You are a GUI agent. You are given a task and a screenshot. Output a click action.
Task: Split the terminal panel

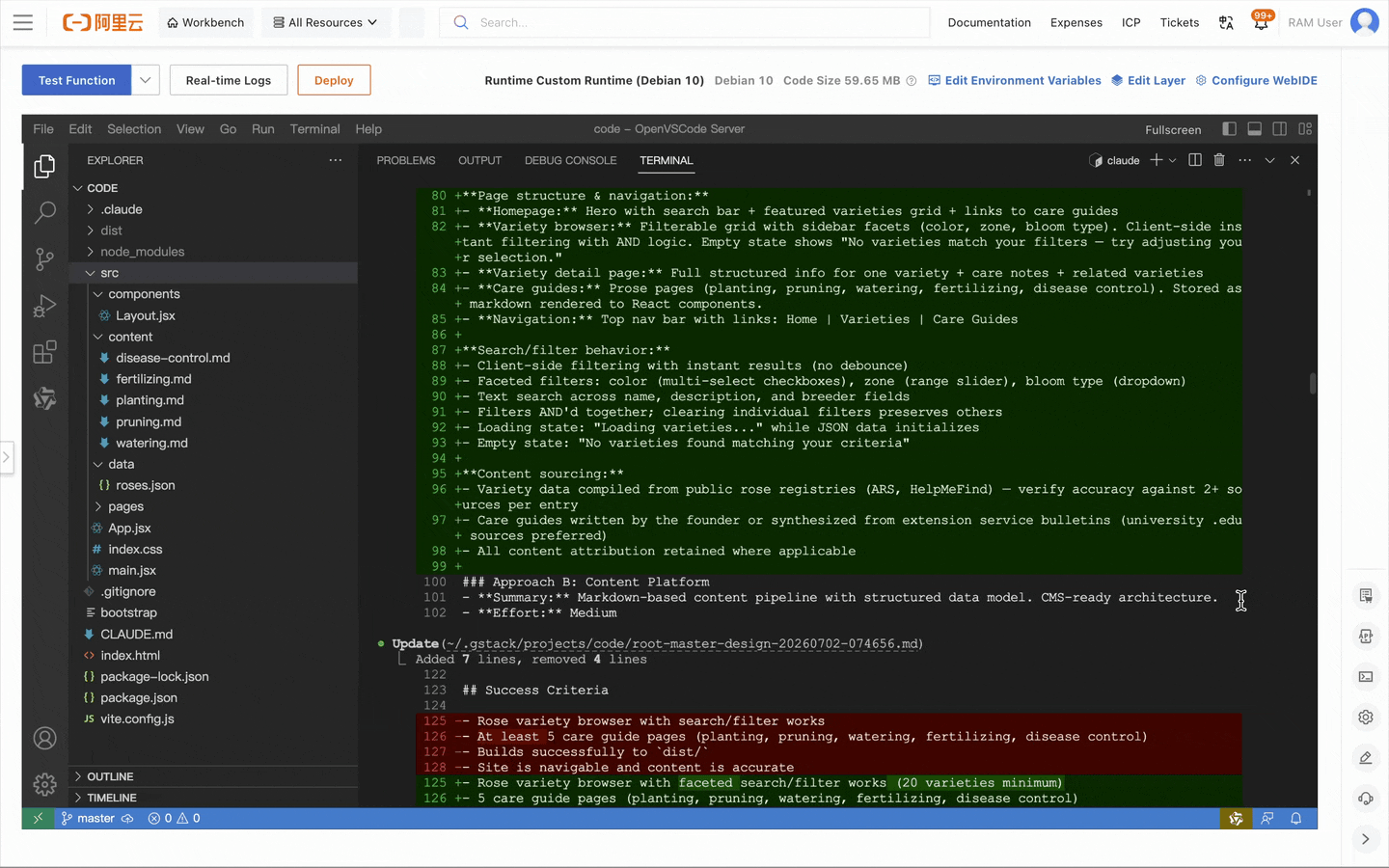(1195, 160)
